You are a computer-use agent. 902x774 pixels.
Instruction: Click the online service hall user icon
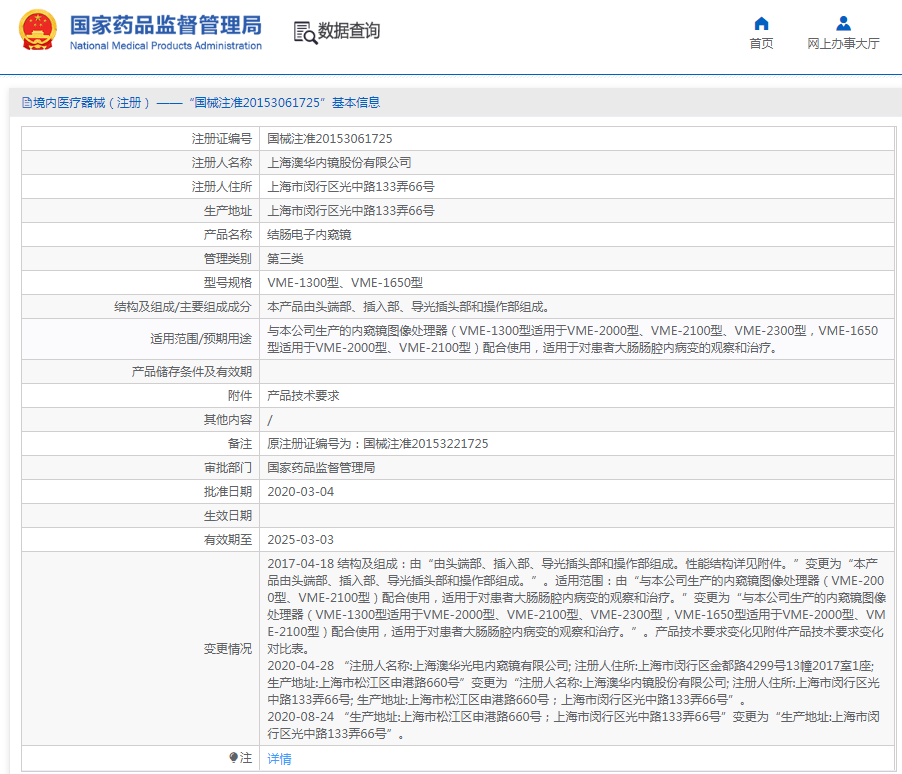(843, 24)
